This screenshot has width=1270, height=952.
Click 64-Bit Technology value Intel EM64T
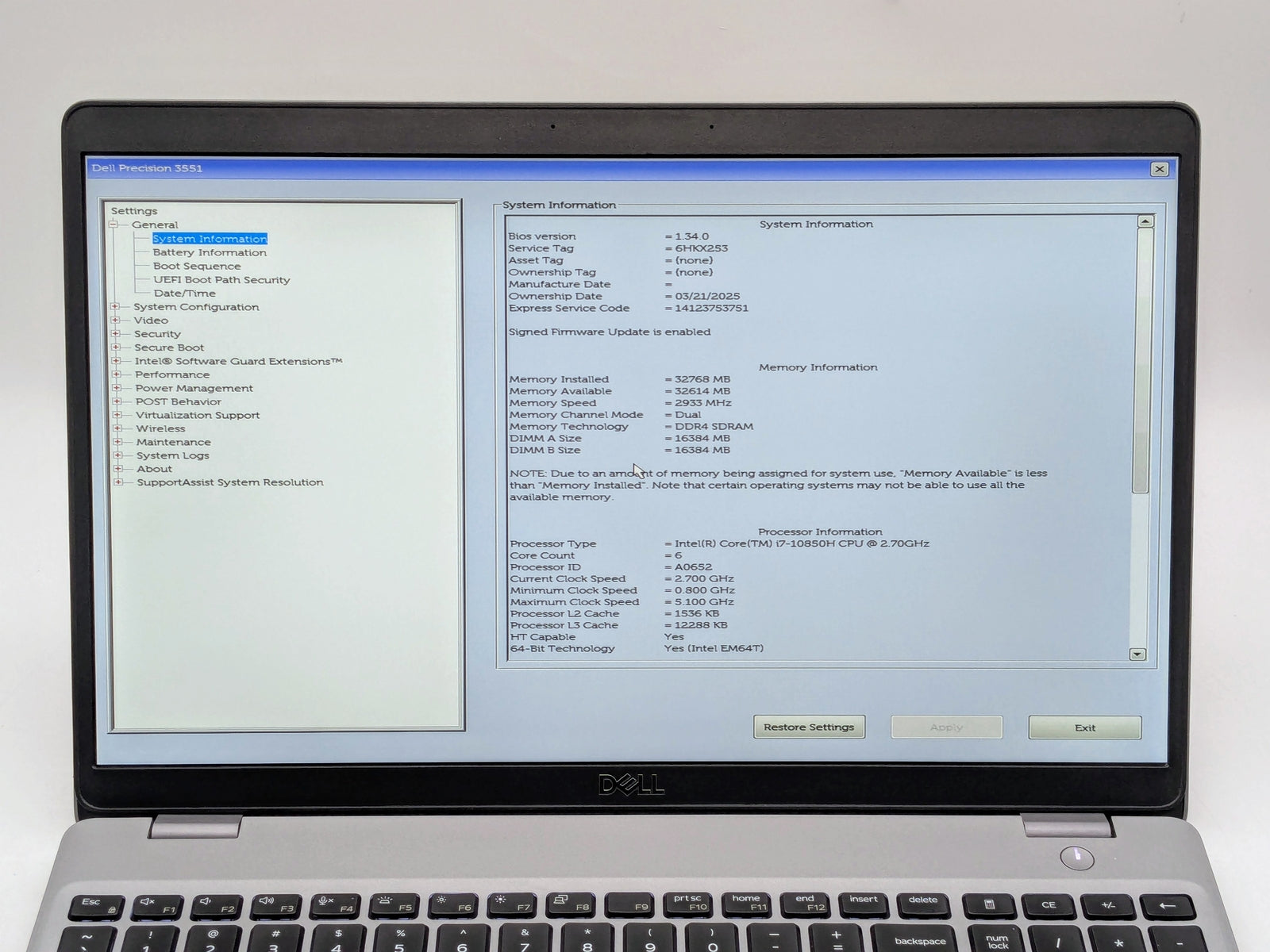click(714, 648)
